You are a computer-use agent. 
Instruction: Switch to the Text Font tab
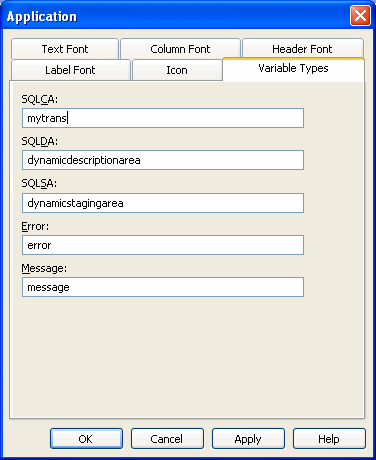point(65,49)
